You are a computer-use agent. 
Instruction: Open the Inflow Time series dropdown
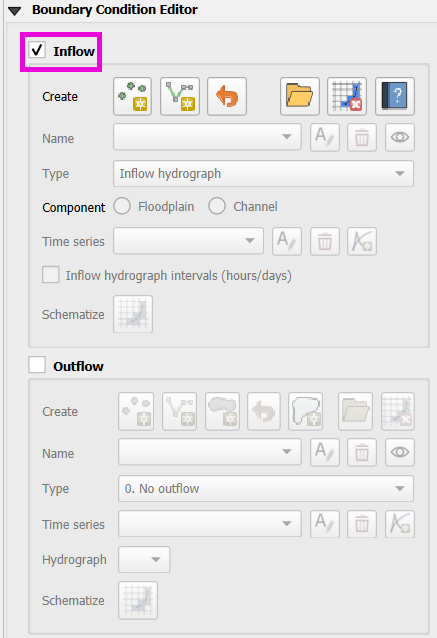[188, 241]
